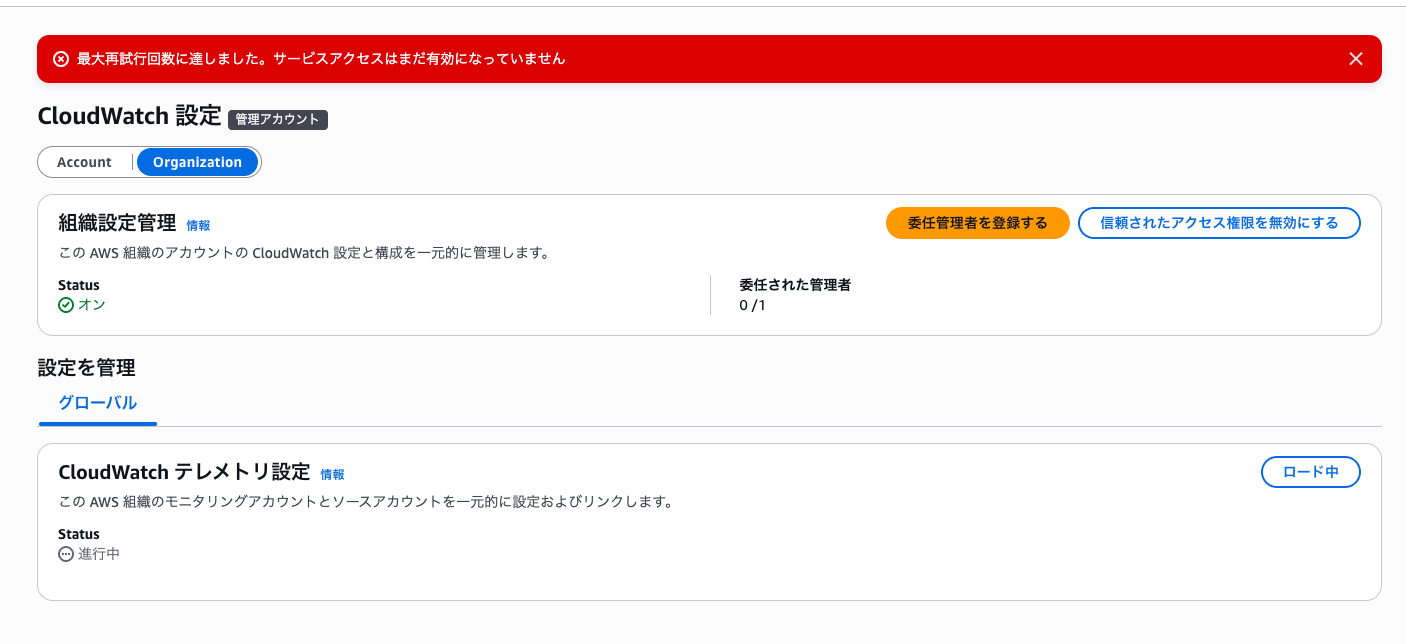The height and width of the screenshot is (644, 1406).
Task: Click the 進行中 in-progress ellipsis icon
Action: (66, 554)
